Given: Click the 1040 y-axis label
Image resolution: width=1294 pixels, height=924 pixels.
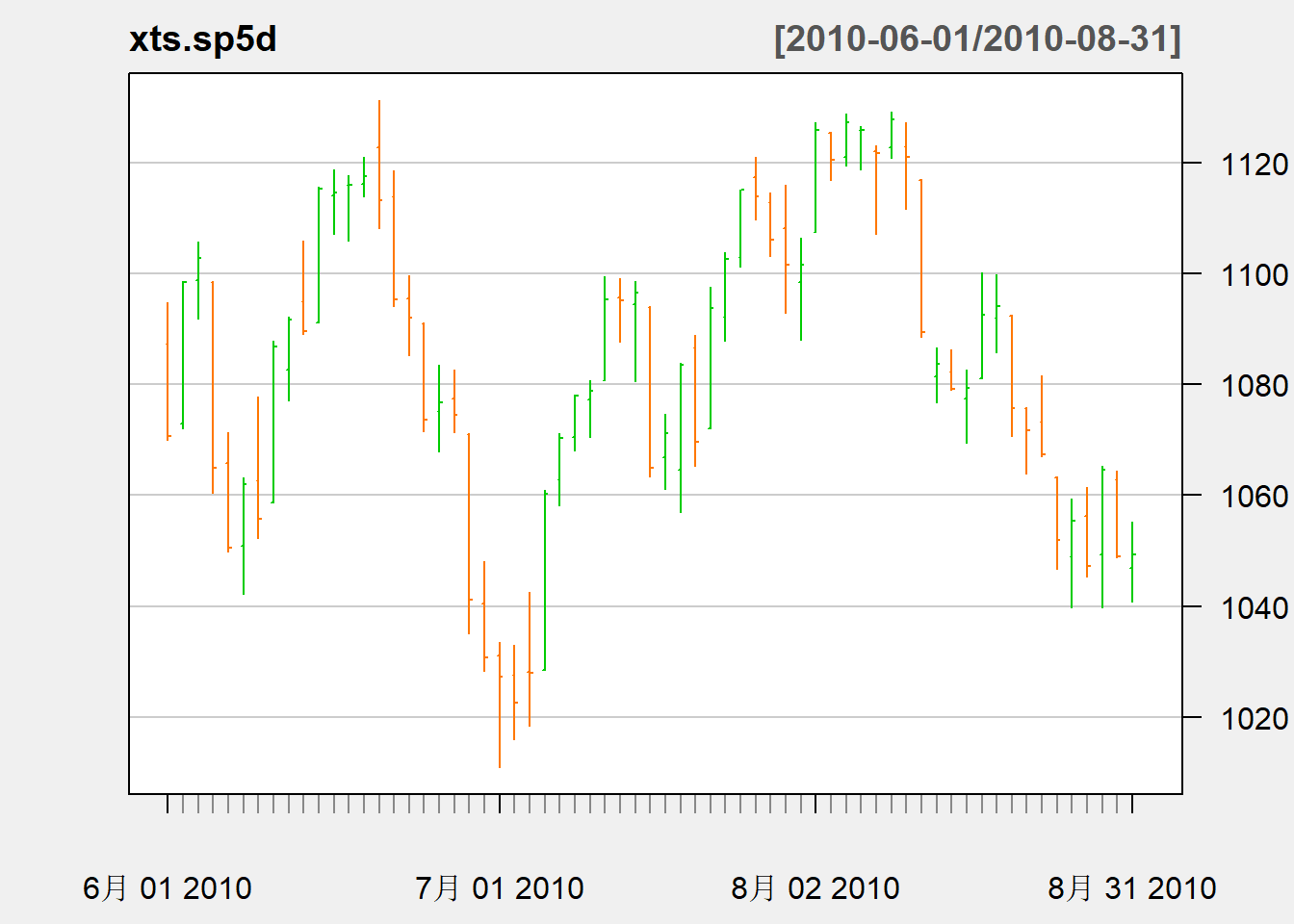Looking at the screenshot, I should (x=1255, y=608).
